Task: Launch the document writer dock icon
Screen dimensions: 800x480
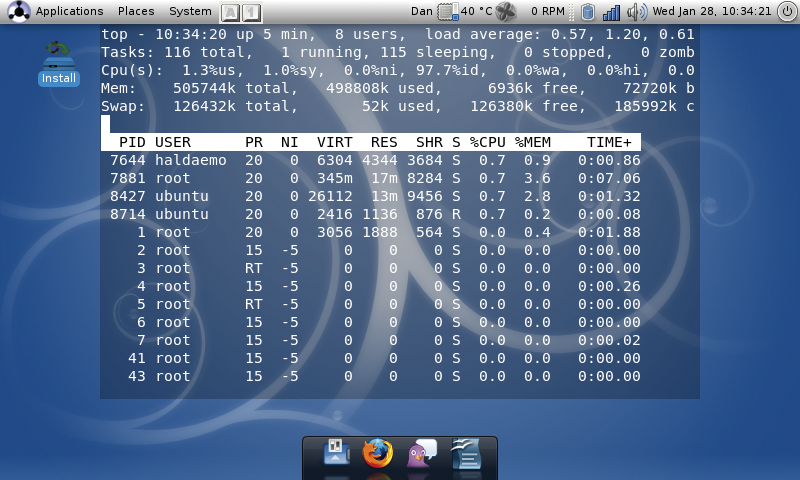Action: 465,453
